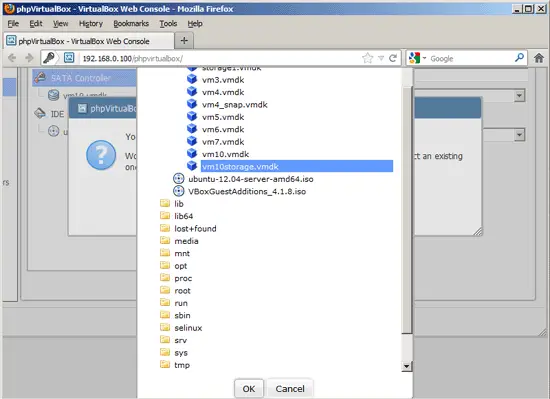Click the proc folder icon
The height and width of the screenshot is (399, 550).
click(165, 278)
